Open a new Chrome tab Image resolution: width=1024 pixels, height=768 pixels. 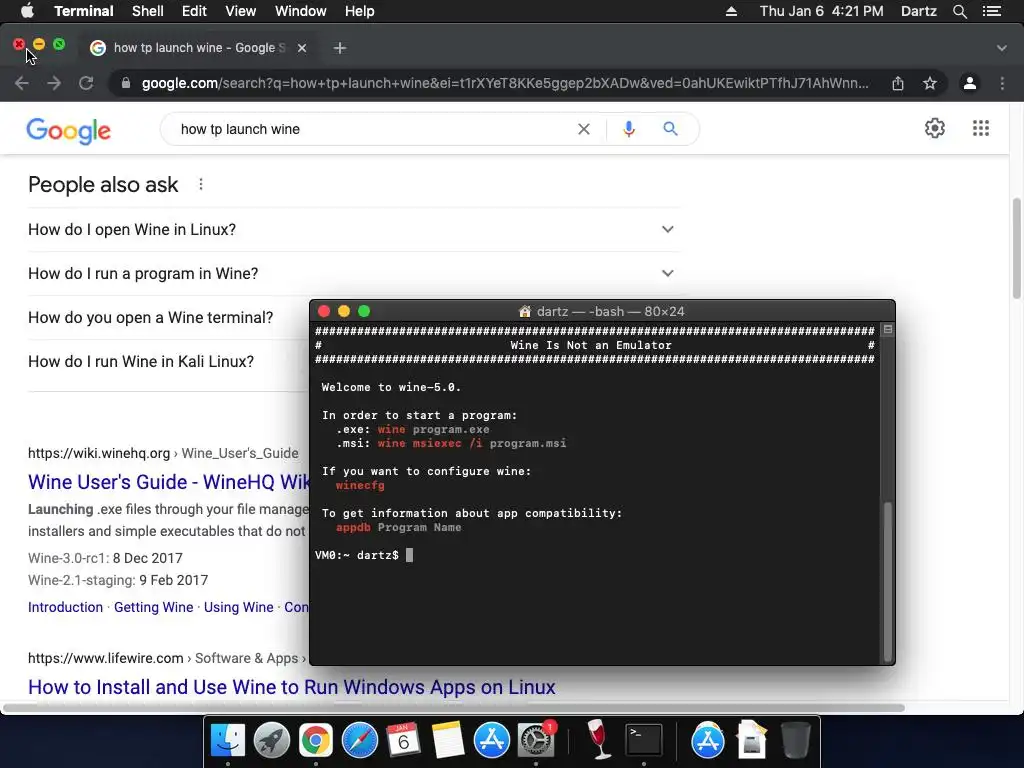(340, 48)
